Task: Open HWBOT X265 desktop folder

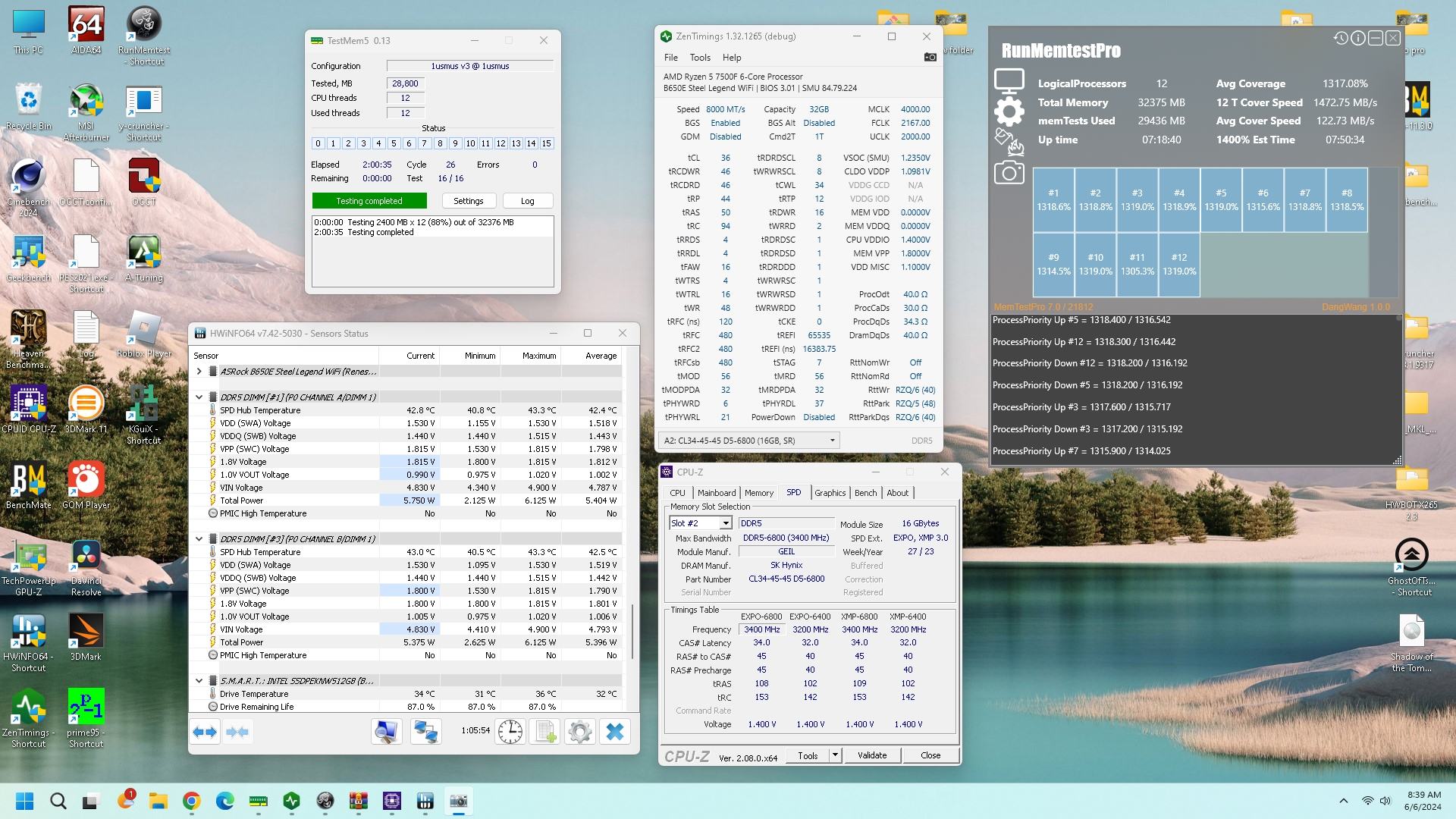Action: tap(1410, 491)
